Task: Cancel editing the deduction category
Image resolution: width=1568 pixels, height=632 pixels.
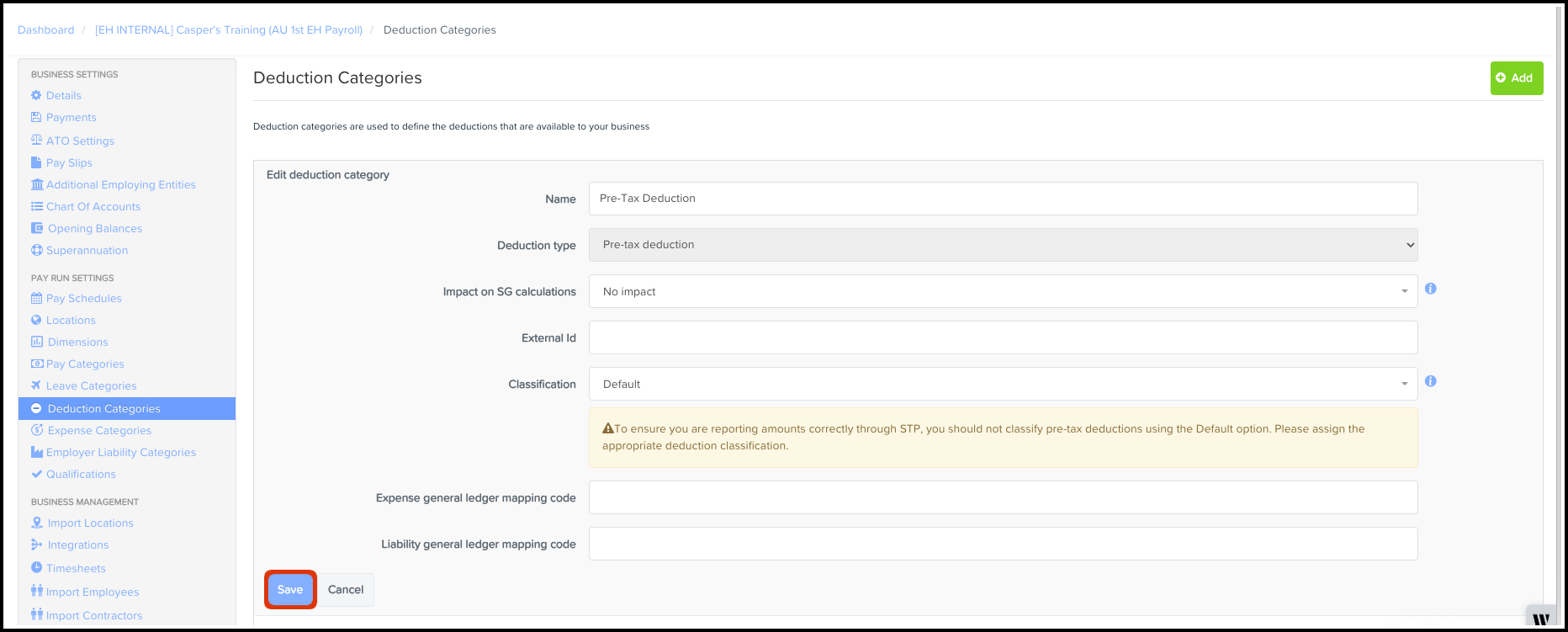Action: [x=346, y=589]
